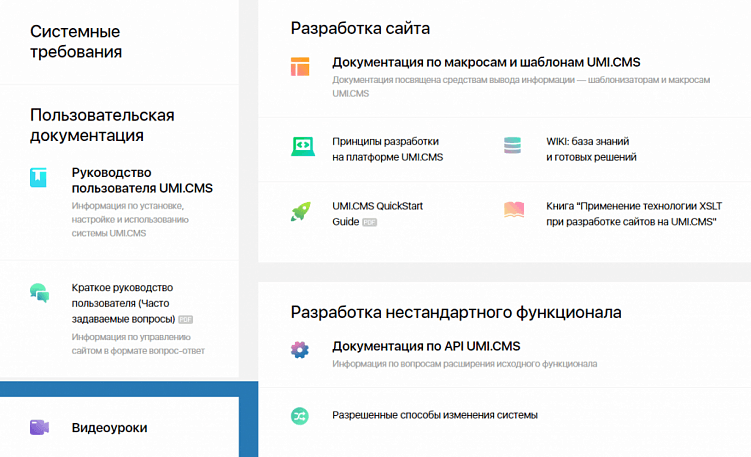Open 'WIKI: база знаний и готовых решений'
The width and height of the screenshot is (751, 457).
coord(591,149)
